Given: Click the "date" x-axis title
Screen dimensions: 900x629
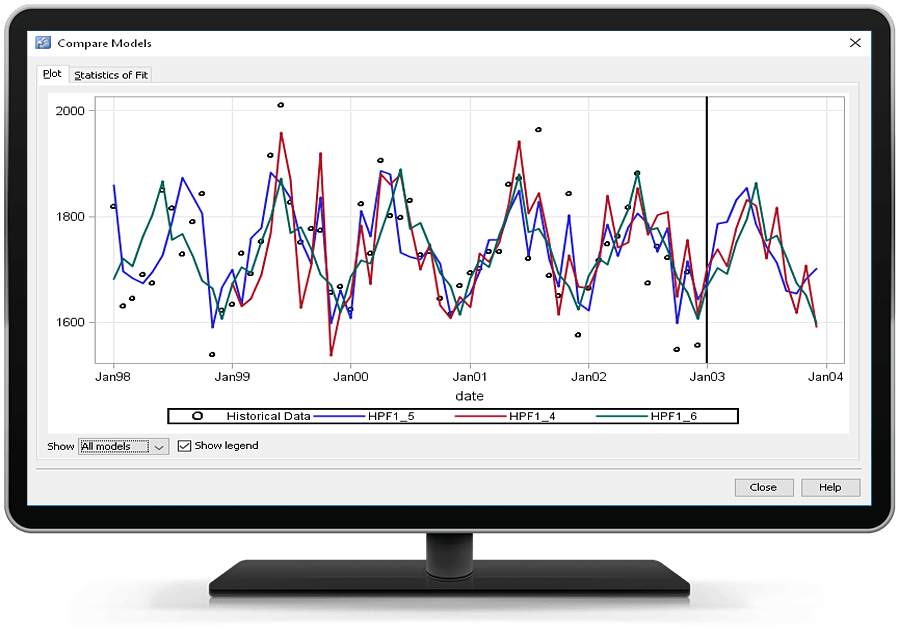Looking at the screenshot, I should point(469,396).
